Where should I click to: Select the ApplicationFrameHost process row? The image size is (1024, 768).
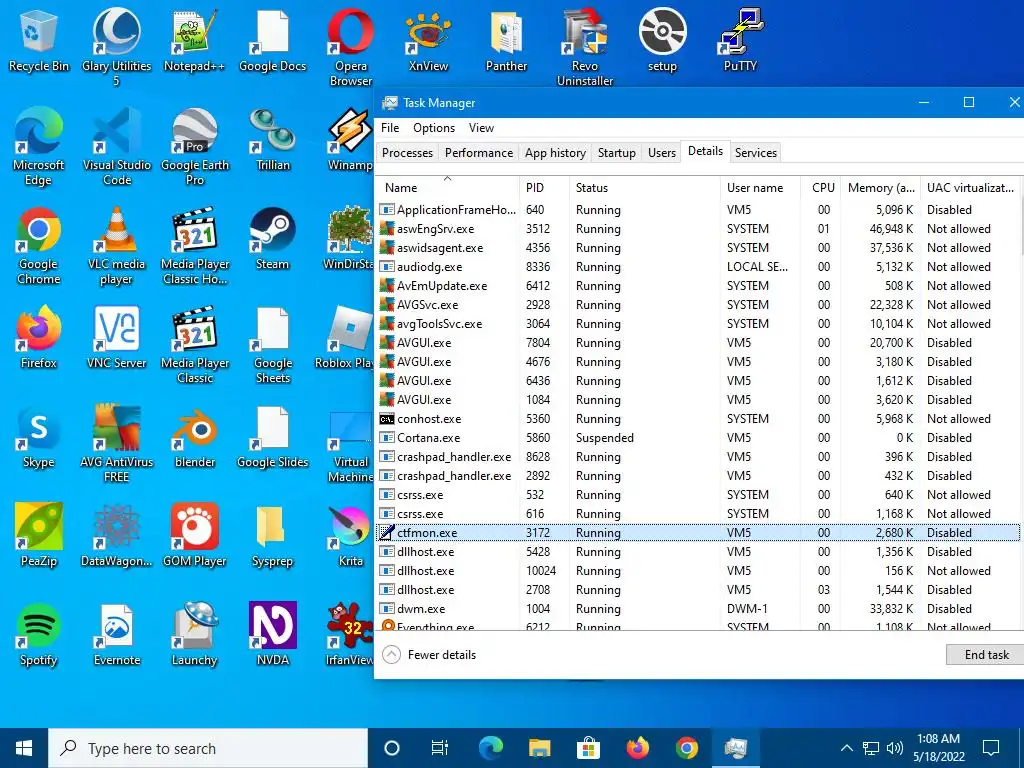(698, 210)
